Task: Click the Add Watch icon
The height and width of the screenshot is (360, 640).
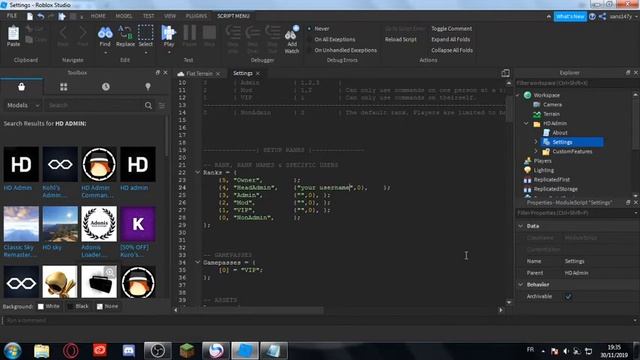Action: (292, 33)
